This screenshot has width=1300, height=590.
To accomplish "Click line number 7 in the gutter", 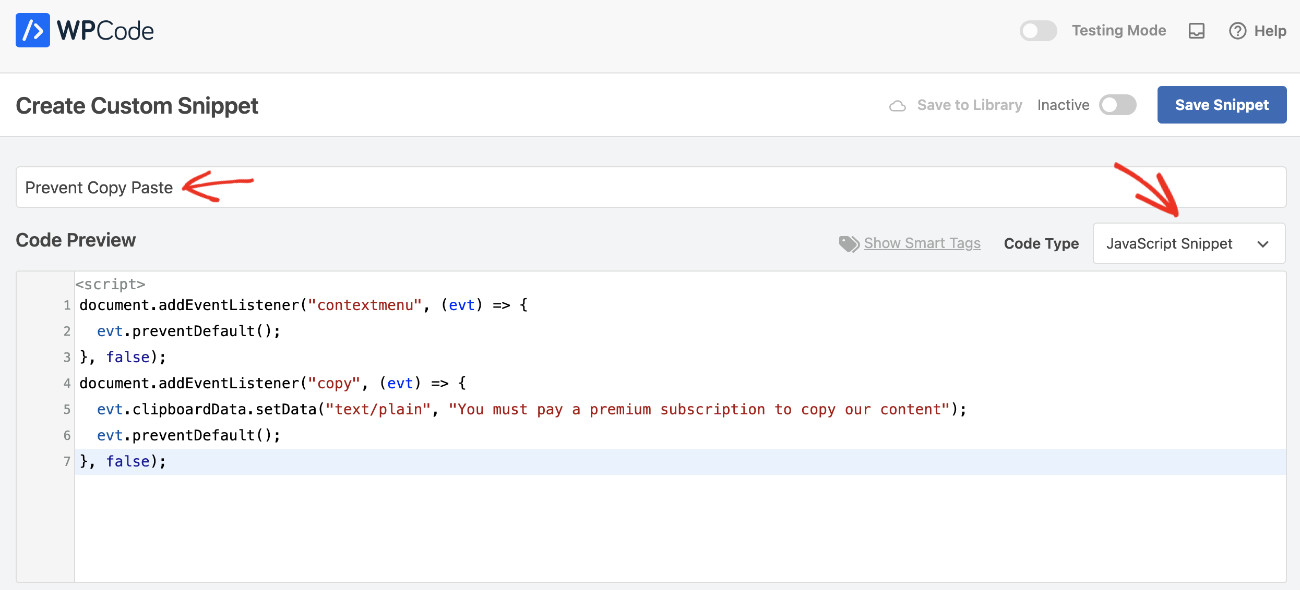I will [x=66, y=461].
